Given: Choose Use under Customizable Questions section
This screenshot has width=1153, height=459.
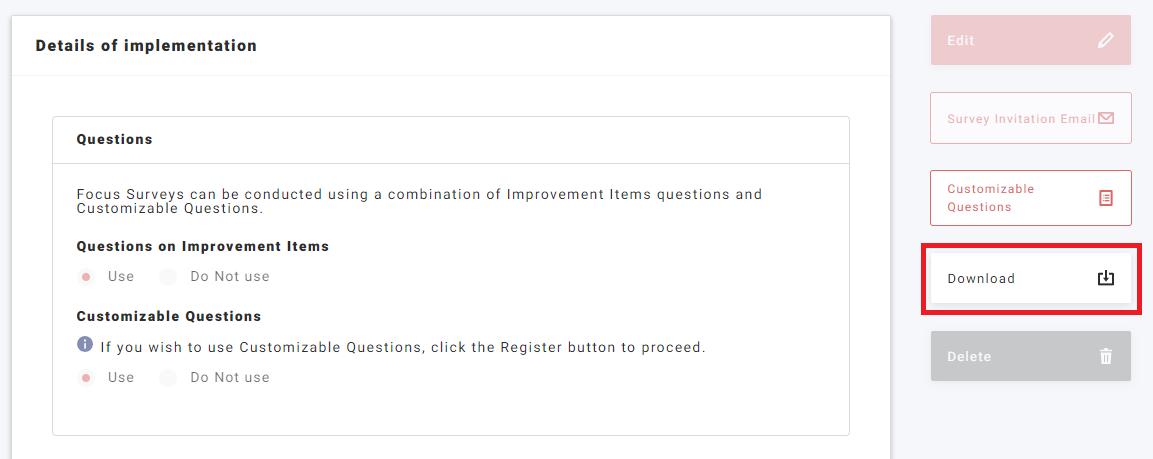Looking at the screenshot, I should click(87, 378).
